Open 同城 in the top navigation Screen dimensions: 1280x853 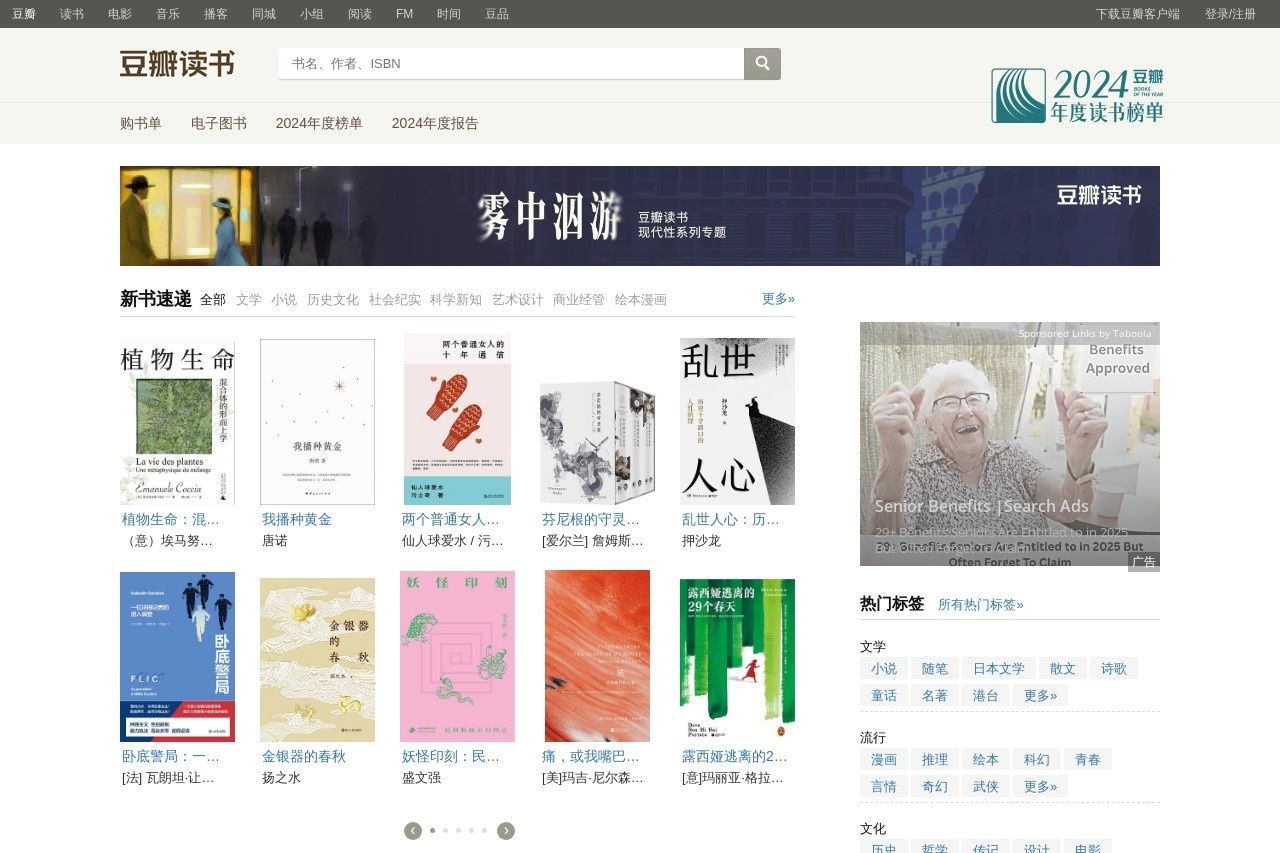[x=264, y=14]
